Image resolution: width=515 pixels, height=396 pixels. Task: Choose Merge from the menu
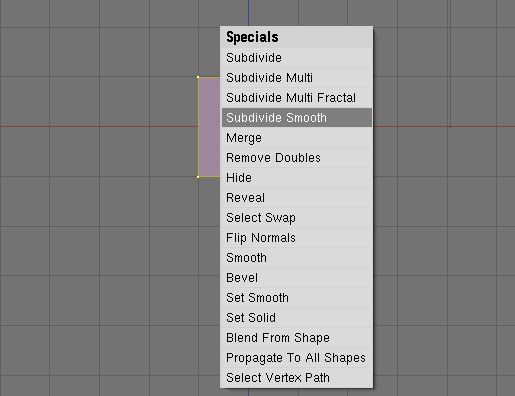click(297, 138)
